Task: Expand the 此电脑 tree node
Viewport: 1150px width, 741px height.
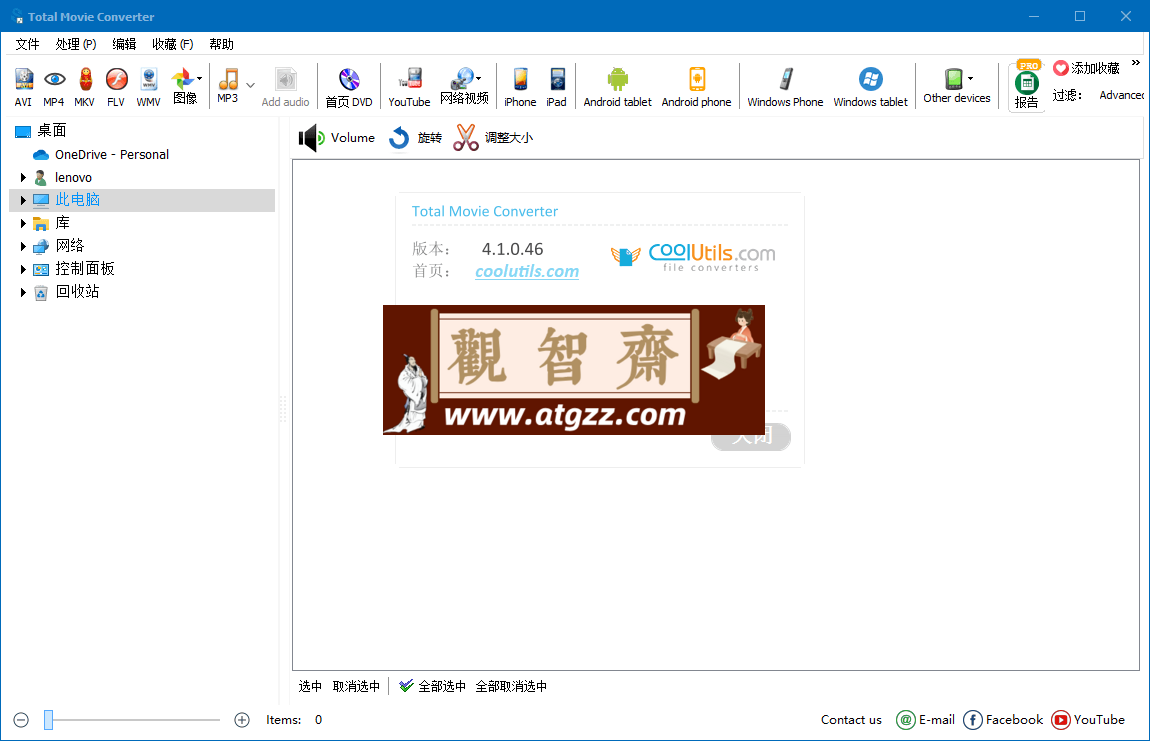Action: point(23,200)
